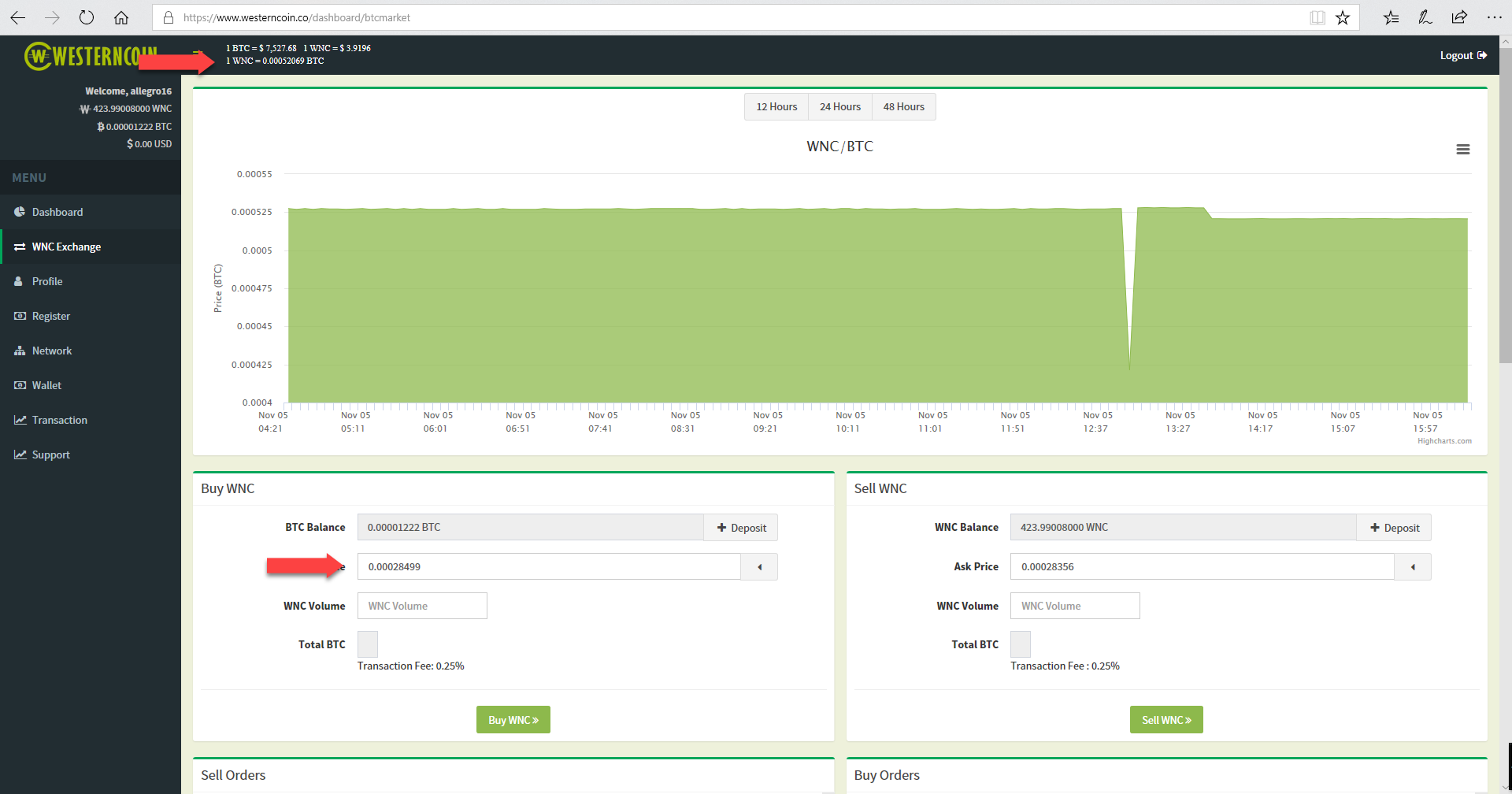Click the arrow button beside Ask Price

(1413, 567)
